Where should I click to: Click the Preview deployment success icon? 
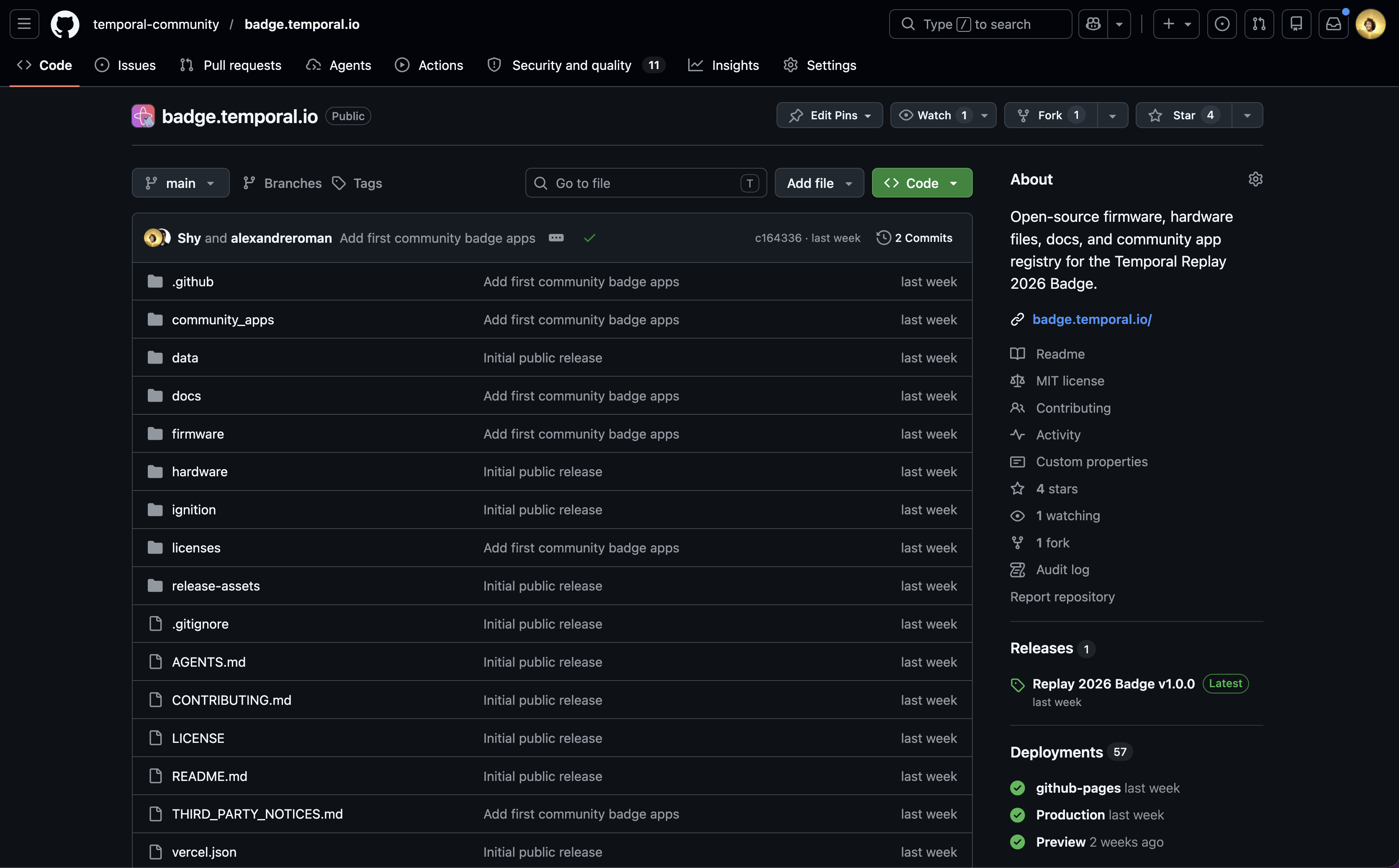tap(1017, 842)
